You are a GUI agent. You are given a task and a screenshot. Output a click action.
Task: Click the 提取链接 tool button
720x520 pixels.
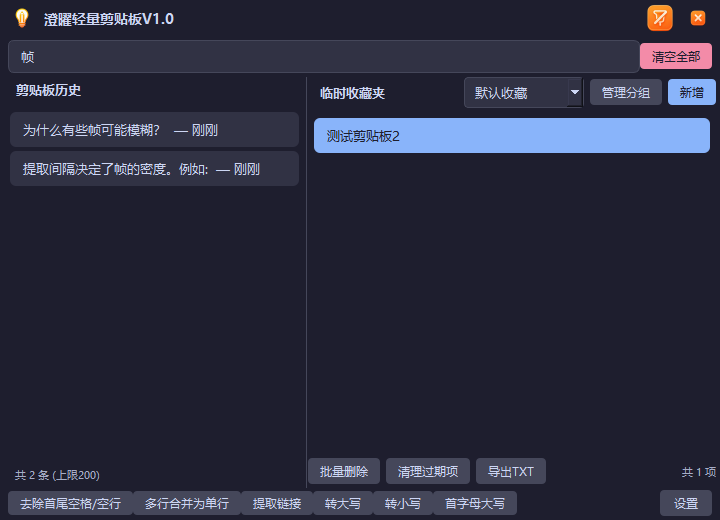pyautogui.click(x=276, y=503)
